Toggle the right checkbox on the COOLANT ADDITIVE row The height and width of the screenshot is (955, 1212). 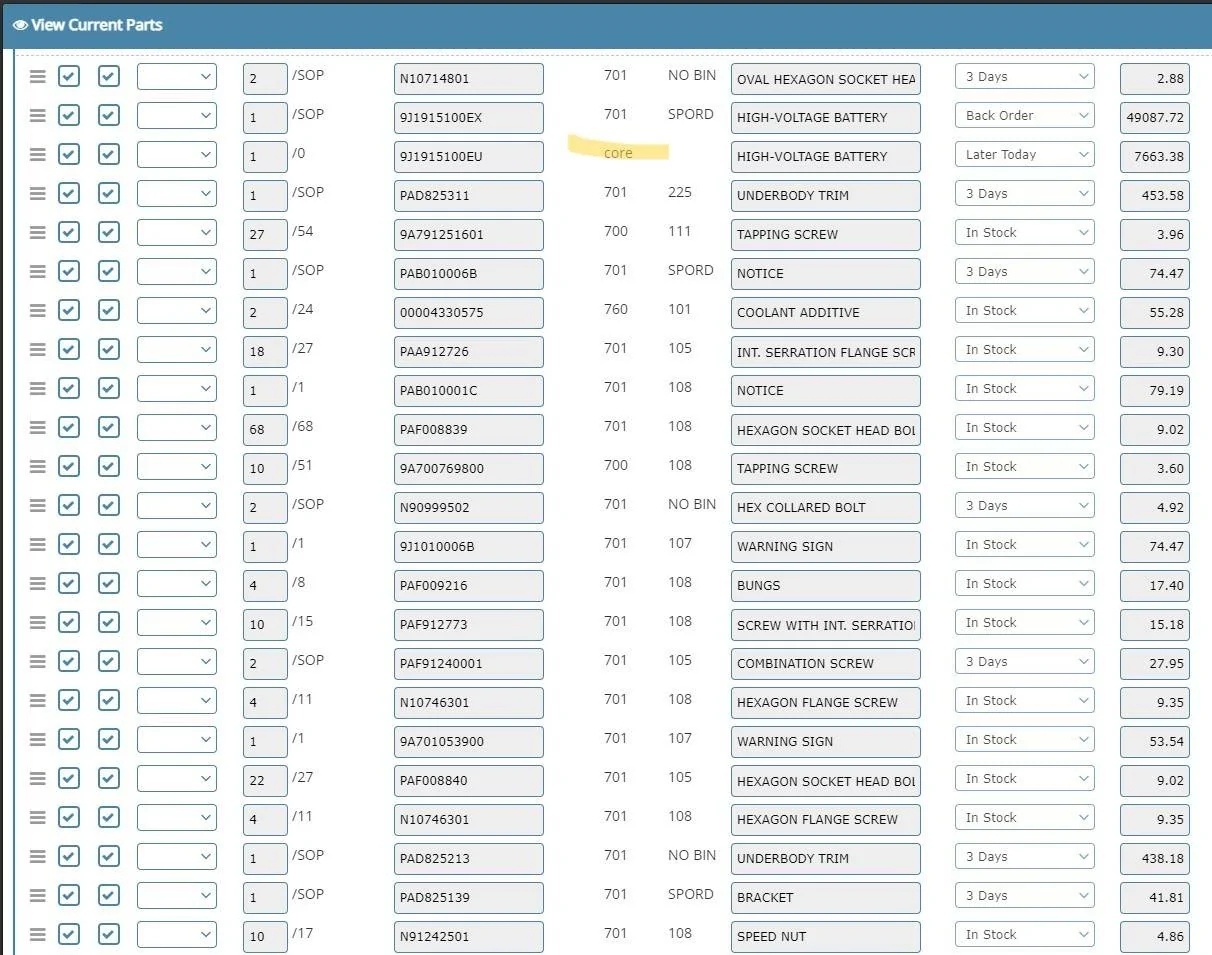[109, 311]
